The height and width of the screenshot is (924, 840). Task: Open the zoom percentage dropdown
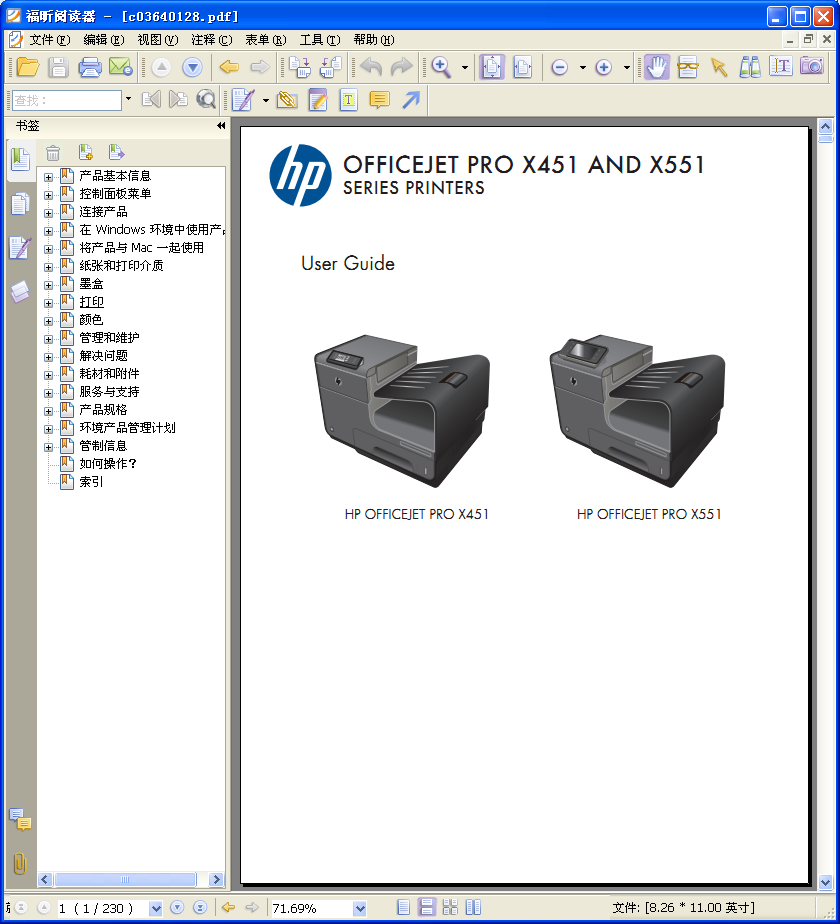[360, 908]
